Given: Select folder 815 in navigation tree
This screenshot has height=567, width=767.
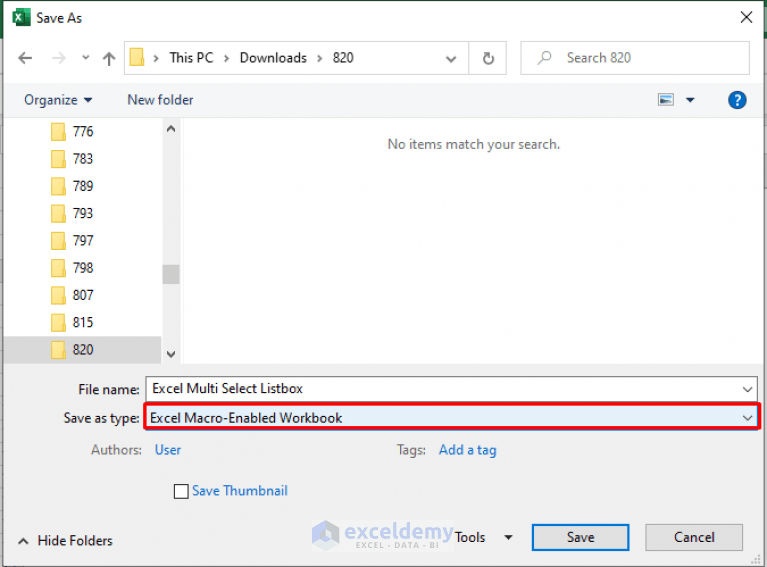Looking at the screenshot, I should click(83, 323).
